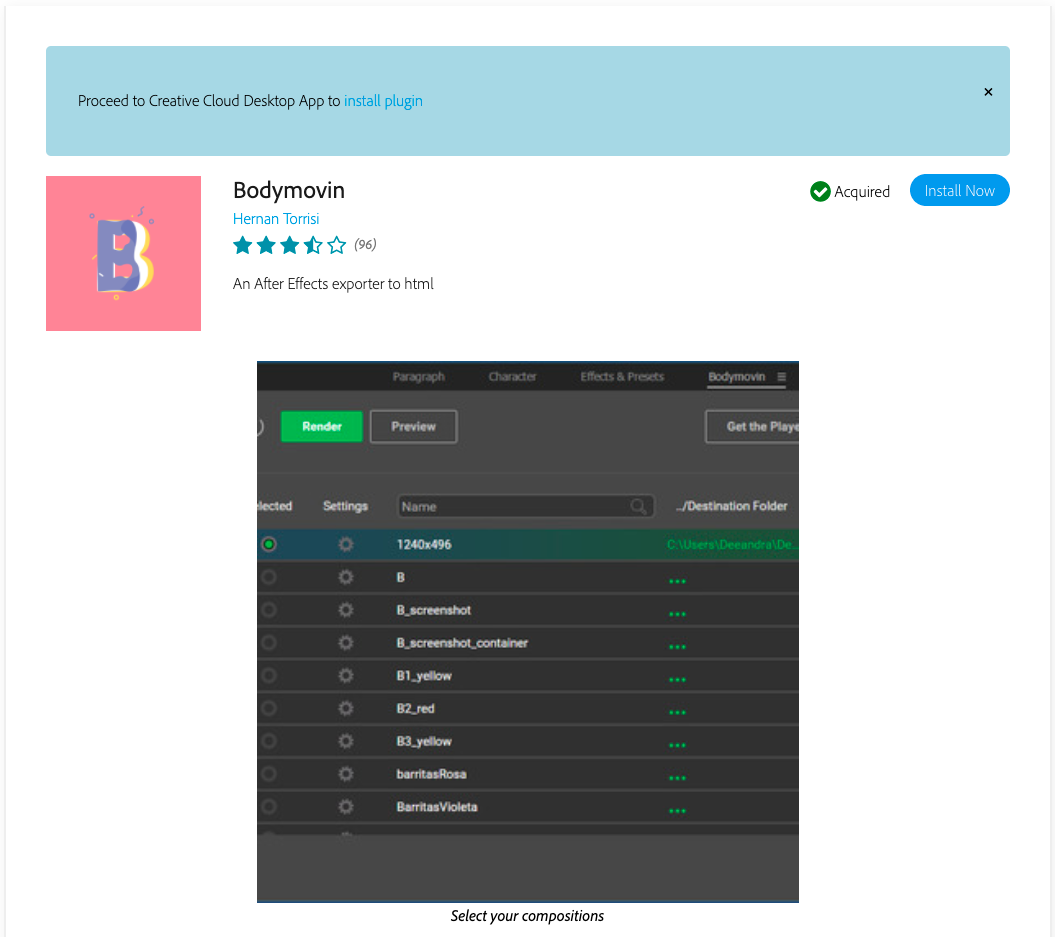Screen dimensions: 1055x937
Task: Open settings gear for B3_yellow
Action: tap(346, 741)
